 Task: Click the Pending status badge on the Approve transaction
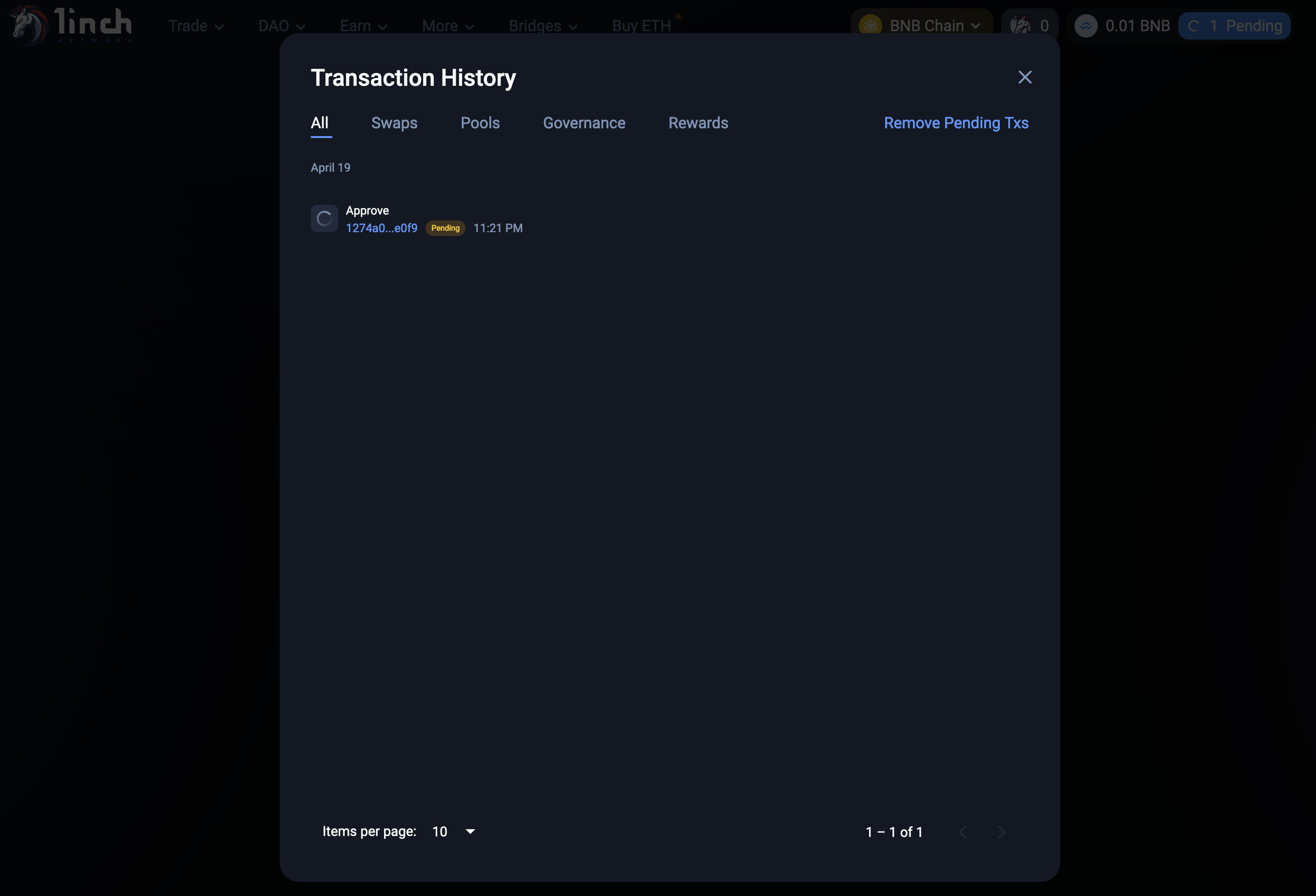pos(445,228)
